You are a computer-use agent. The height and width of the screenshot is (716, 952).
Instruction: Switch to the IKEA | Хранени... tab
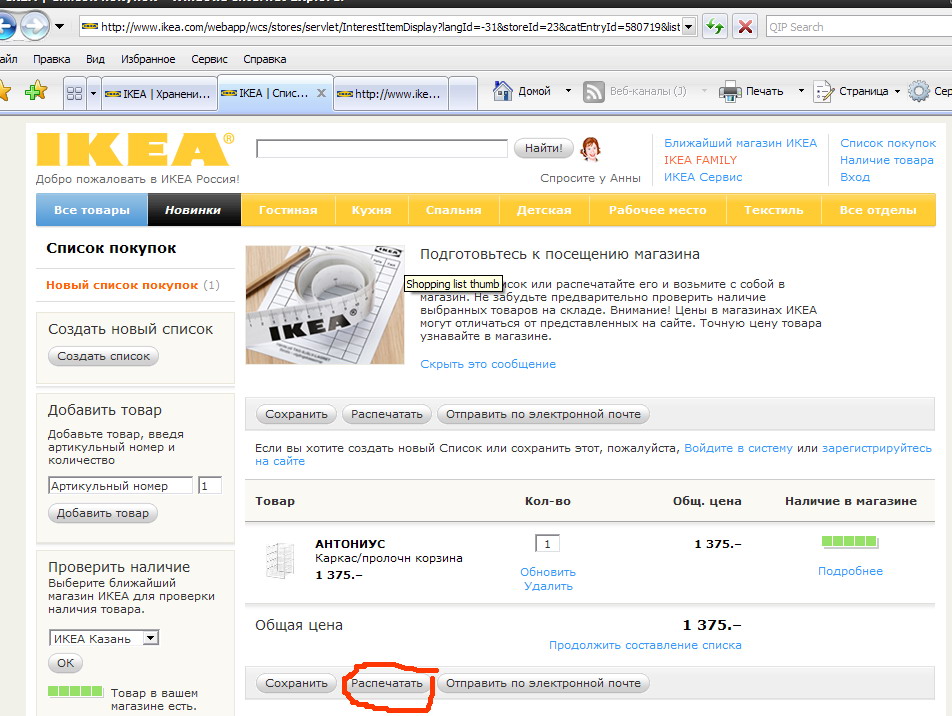158,94
